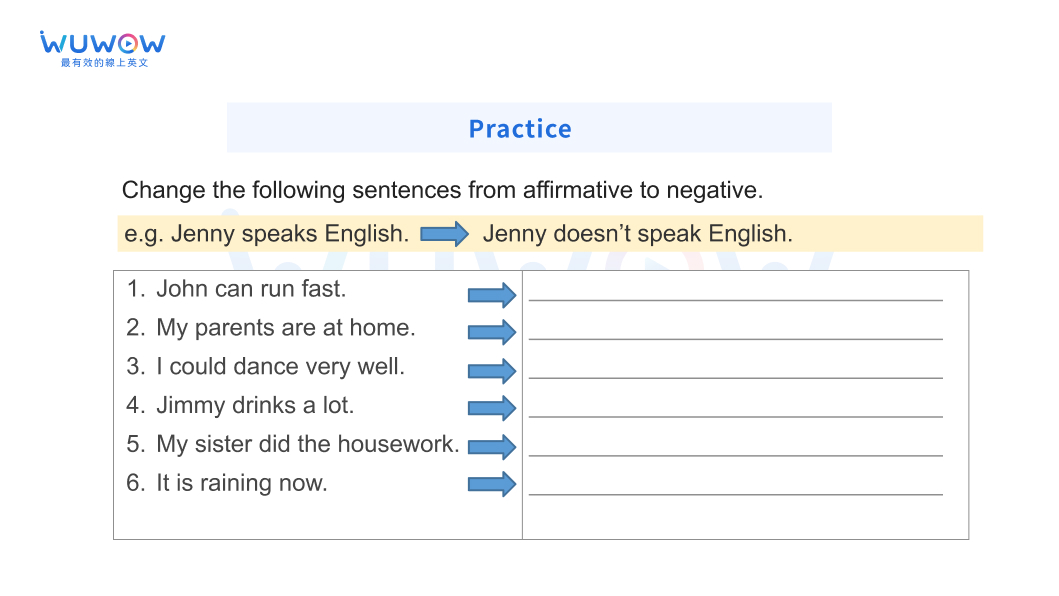Click the arrow next to 'Jimmy drinks a lot'
The height and width of the screenshot is (596, 1059).
click(492, 408)
